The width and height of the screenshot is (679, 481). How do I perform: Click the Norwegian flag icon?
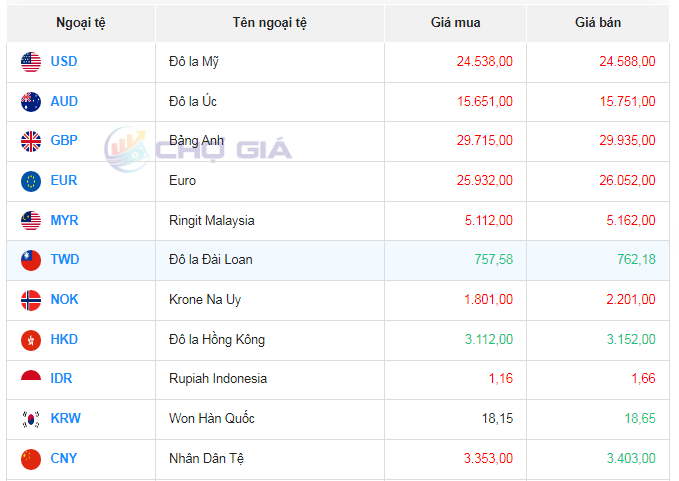pyautogui.click(x=31, y=300)
